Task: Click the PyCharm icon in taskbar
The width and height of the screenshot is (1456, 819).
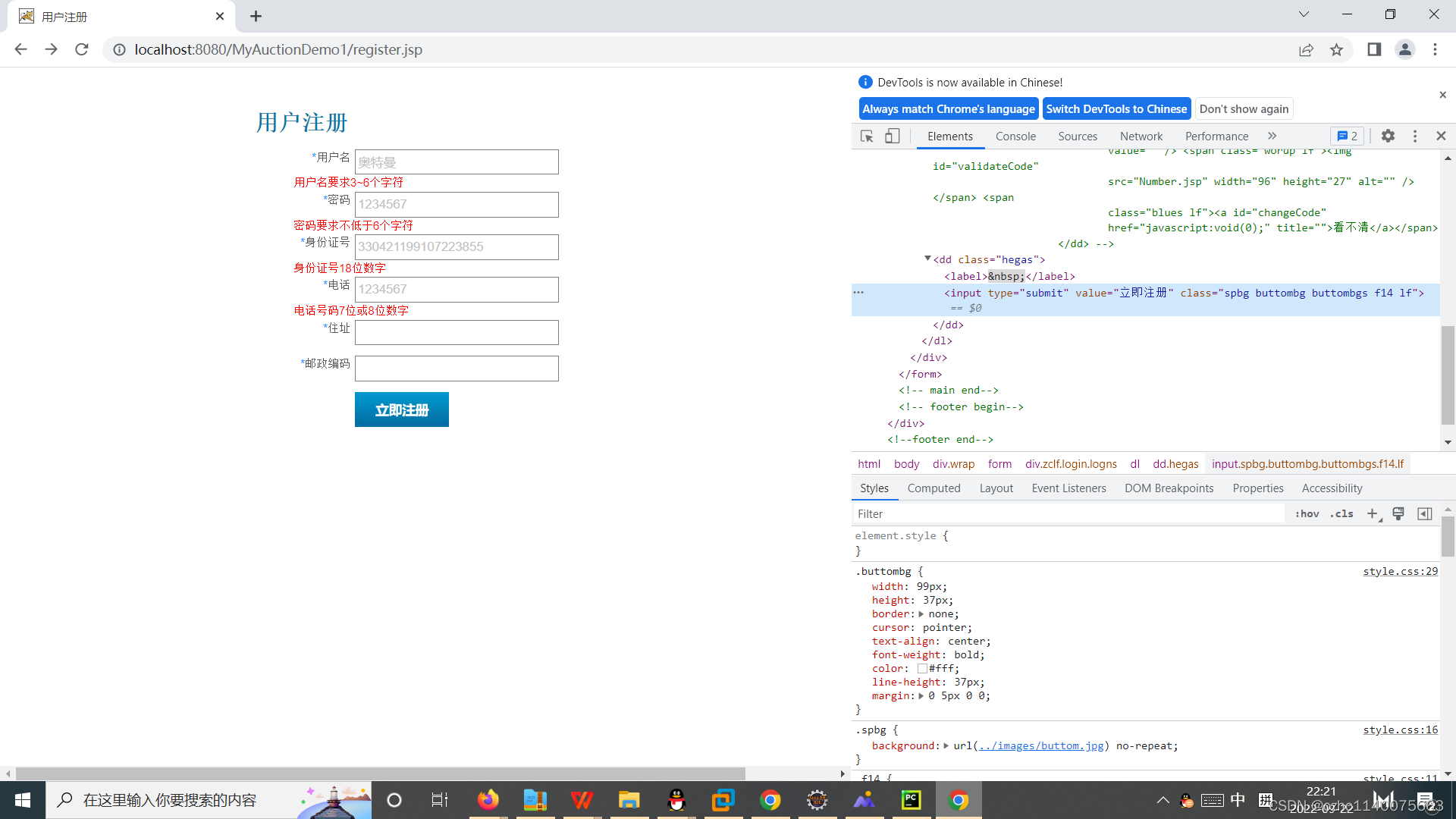Action: tap(911, 799)
